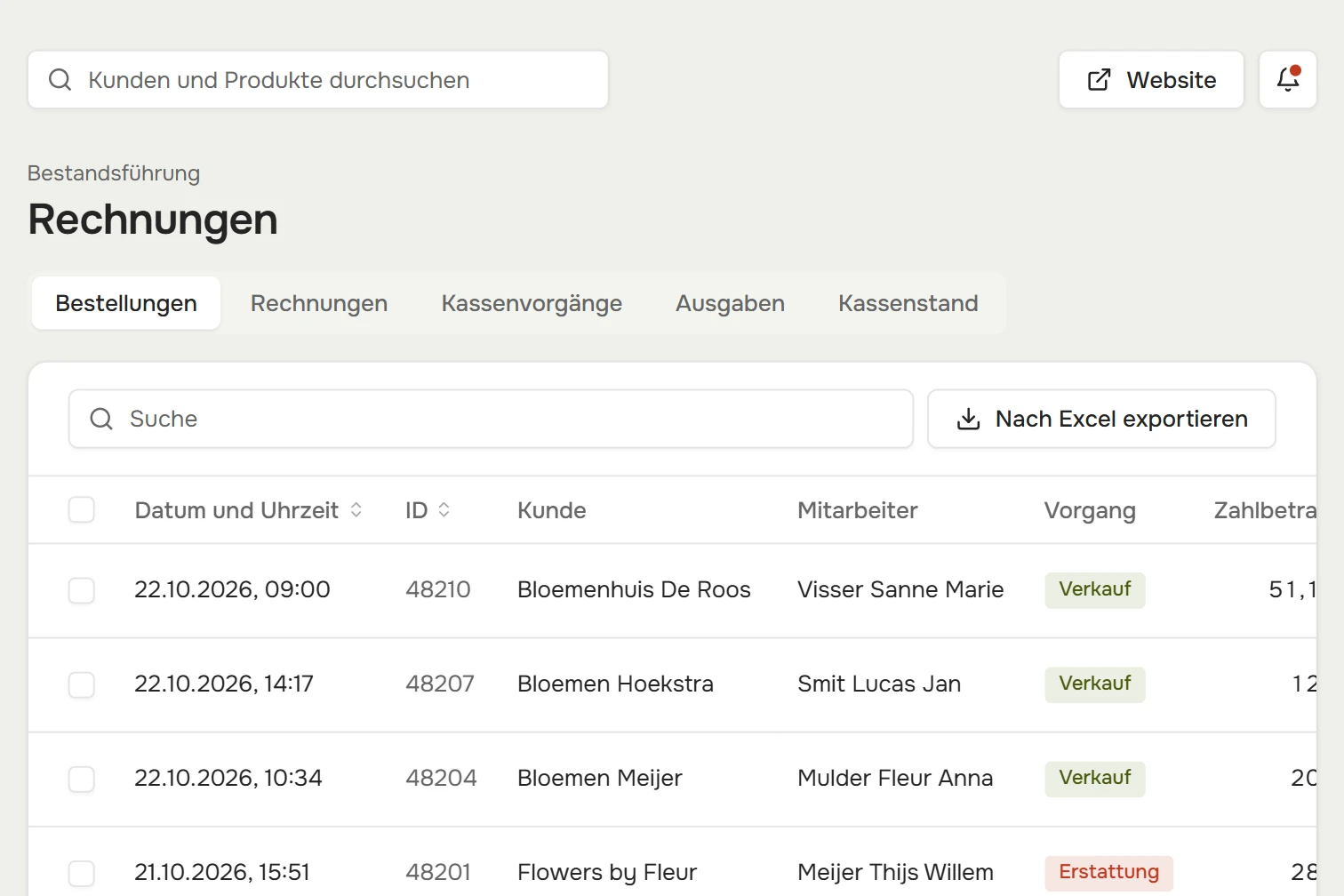This screenshot has height=896, width=1344.
Task: Click customer Bloemen Hoekstra
Action: [615, 684]
